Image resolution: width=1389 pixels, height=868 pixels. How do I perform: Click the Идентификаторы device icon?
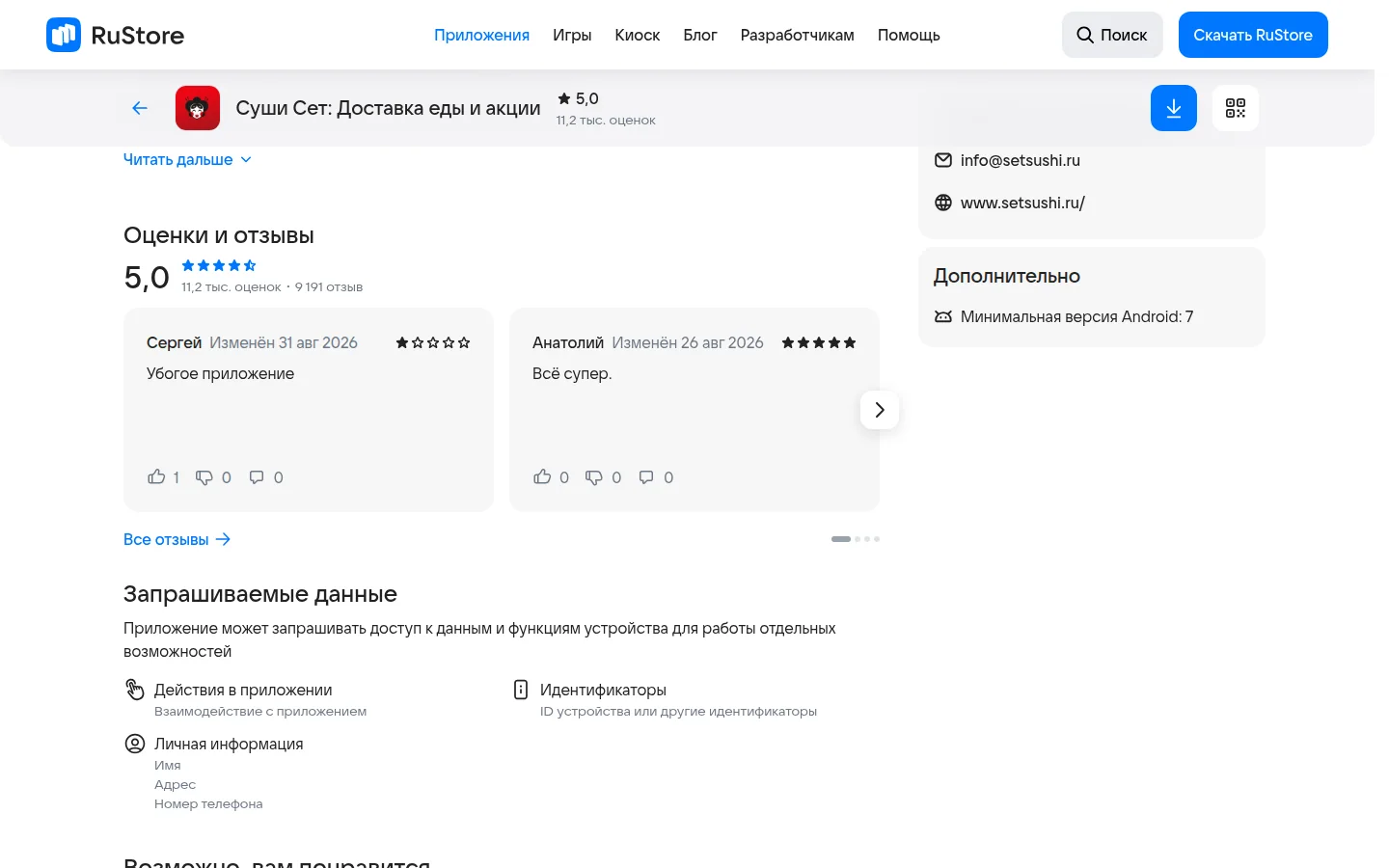coord(521,690)
